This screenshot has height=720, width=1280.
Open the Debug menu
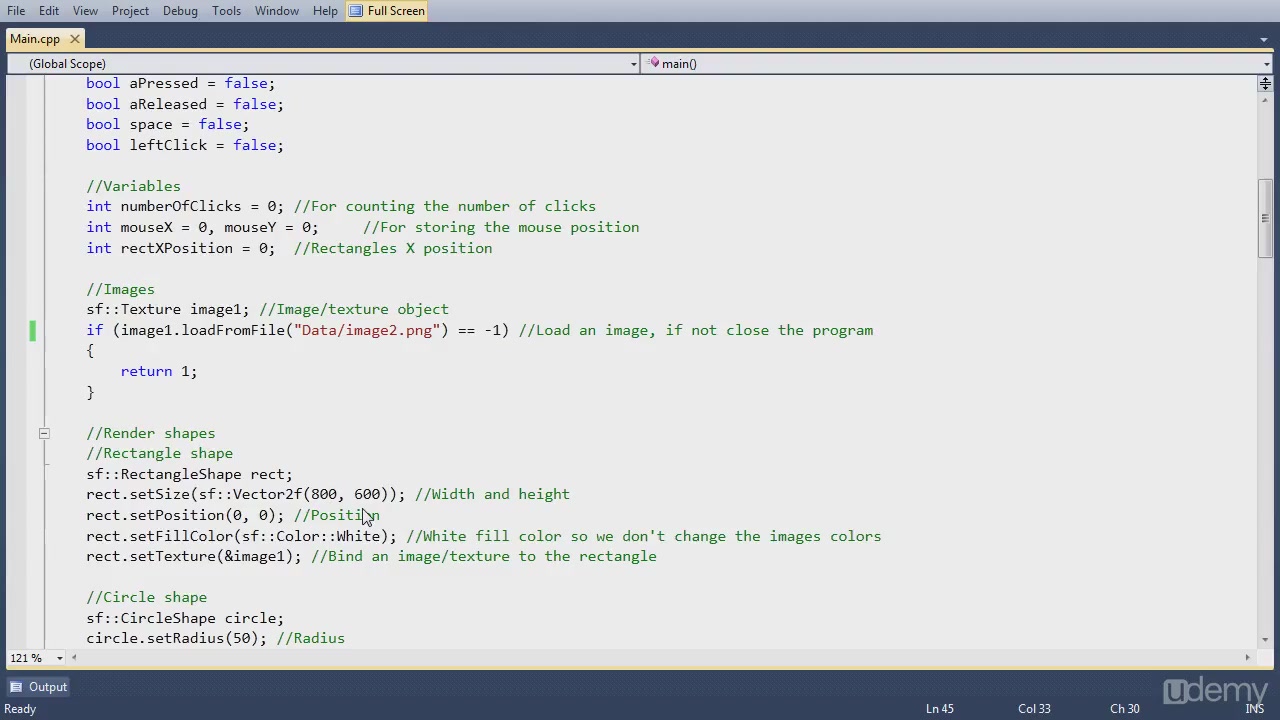(180, 11)
